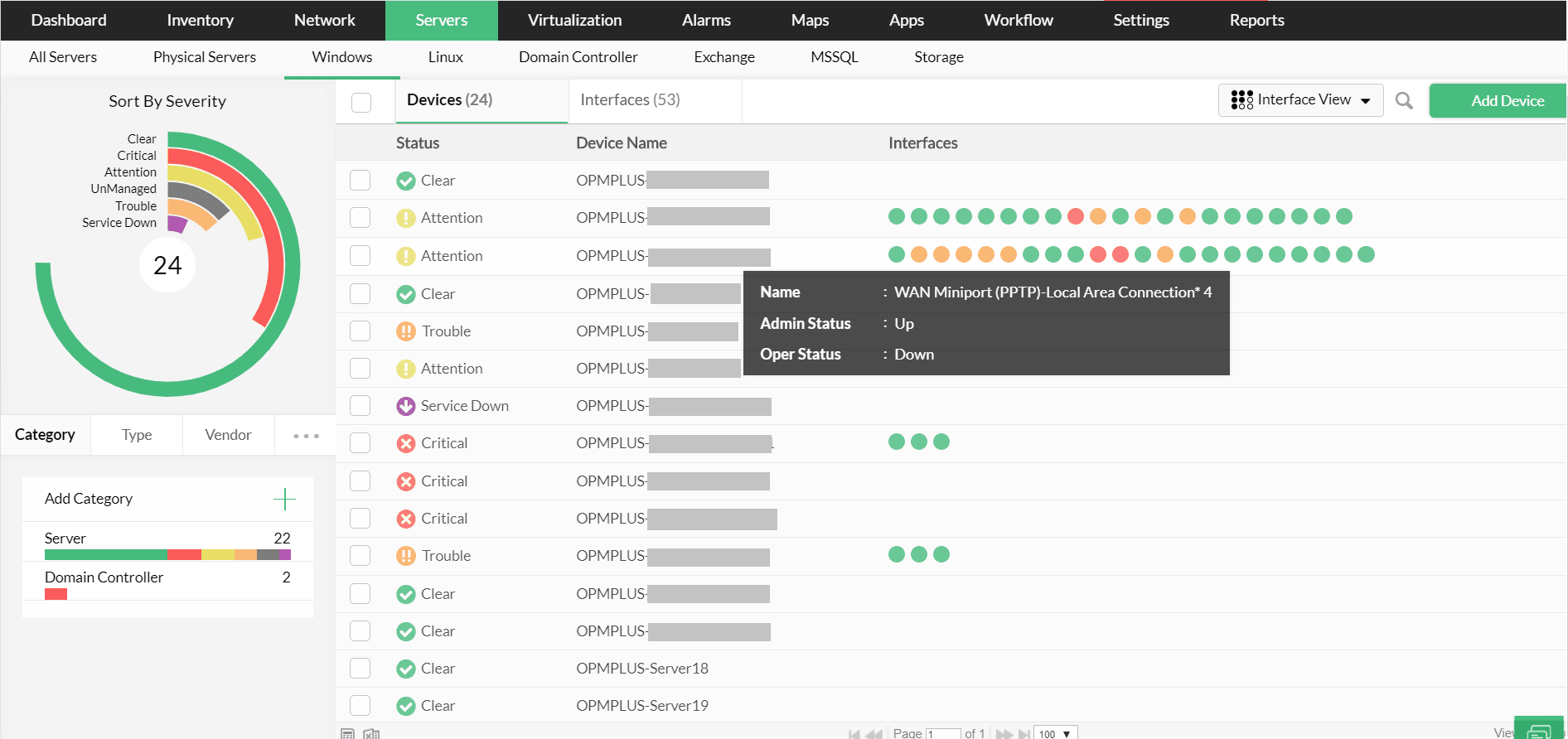Click the Excel export icon in footer

click(371, 733)
